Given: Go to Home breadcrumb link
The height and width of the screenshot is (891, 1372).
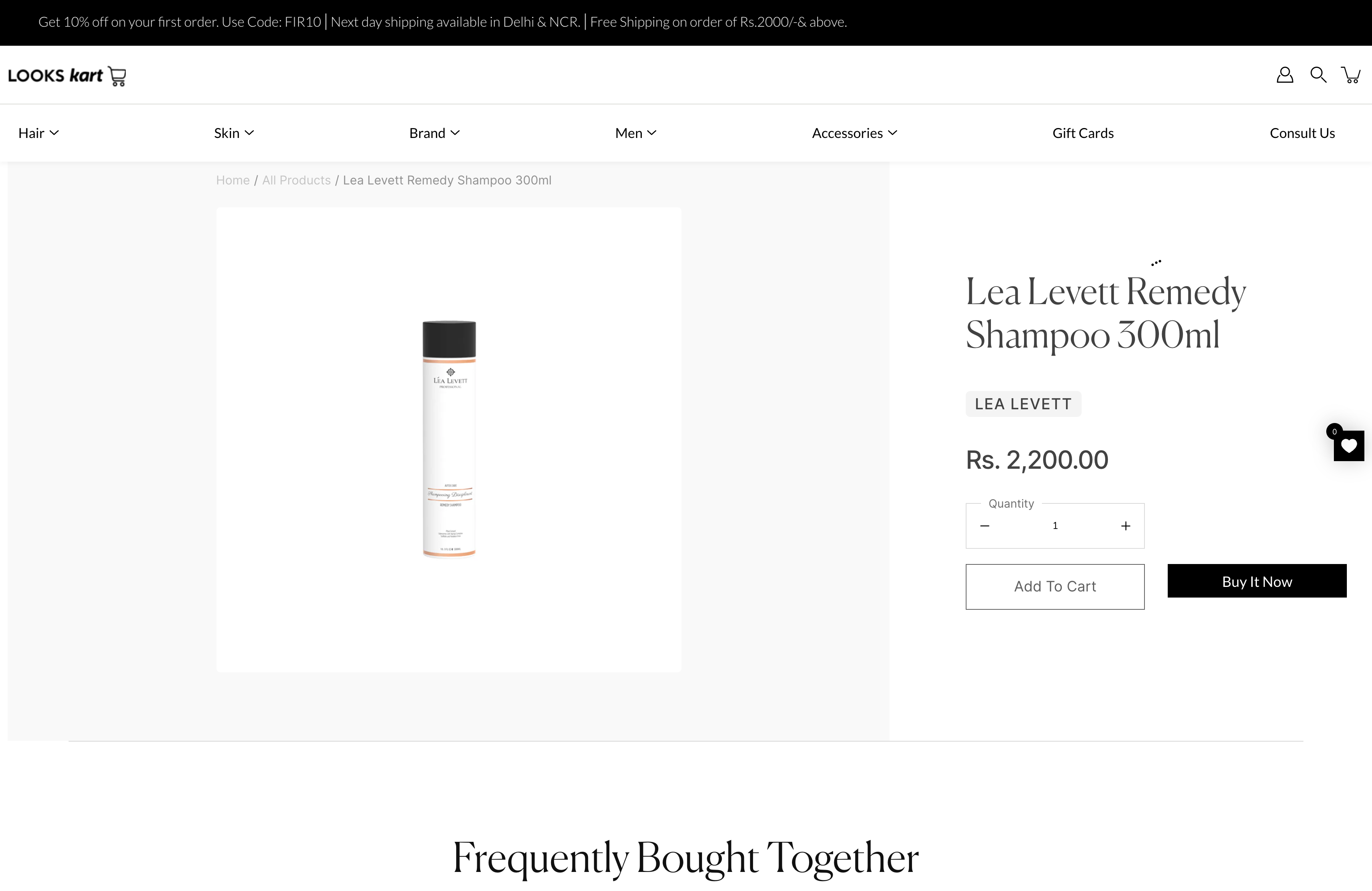Looking at the screenshot, I should tap(233, 180).
